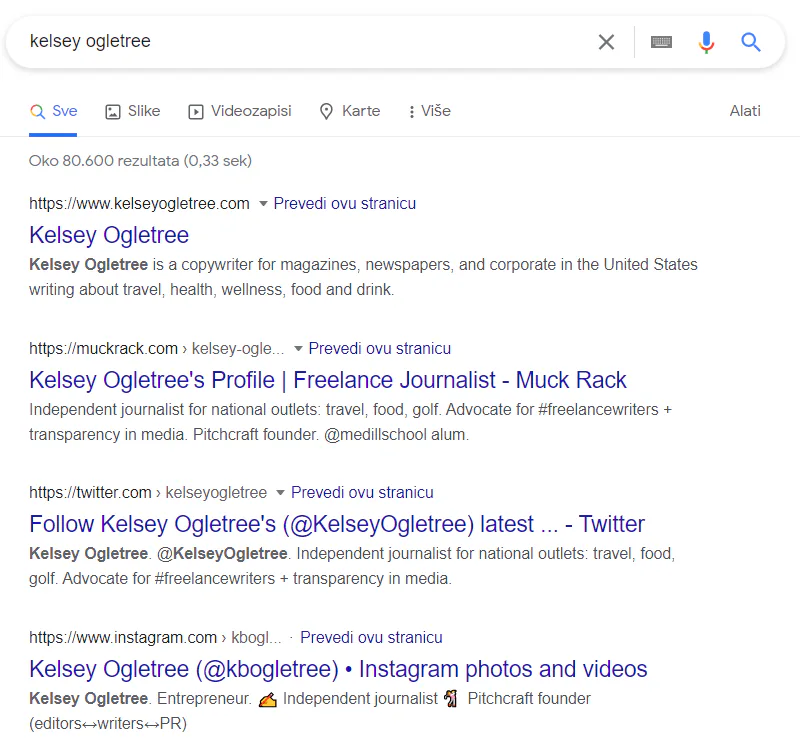
Task: Select the Sve results tab
Action: click(x=53, y=111)
